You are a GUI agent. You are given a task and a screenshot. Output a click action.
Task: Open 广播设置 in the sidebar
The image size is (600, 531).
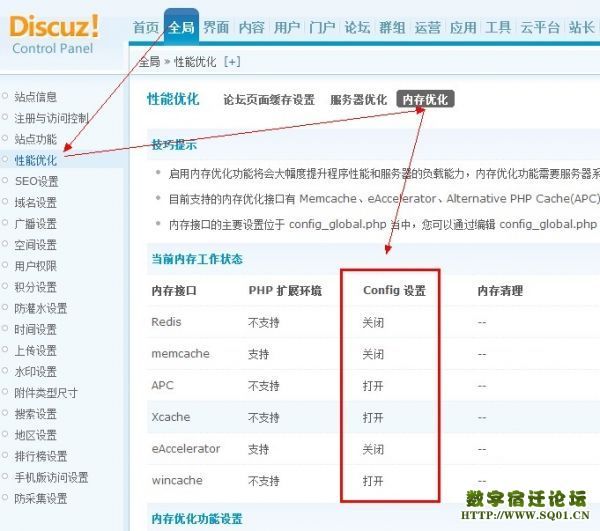pyautogui.click(x=36, y=223)
